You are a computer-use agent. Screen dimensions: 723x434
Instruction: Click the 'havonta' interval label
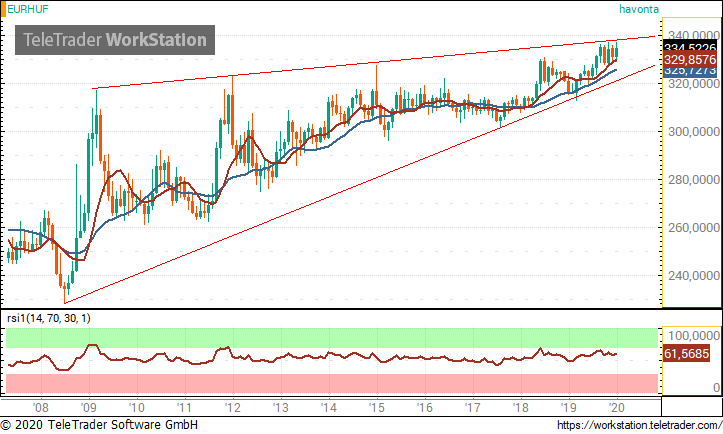639,9
